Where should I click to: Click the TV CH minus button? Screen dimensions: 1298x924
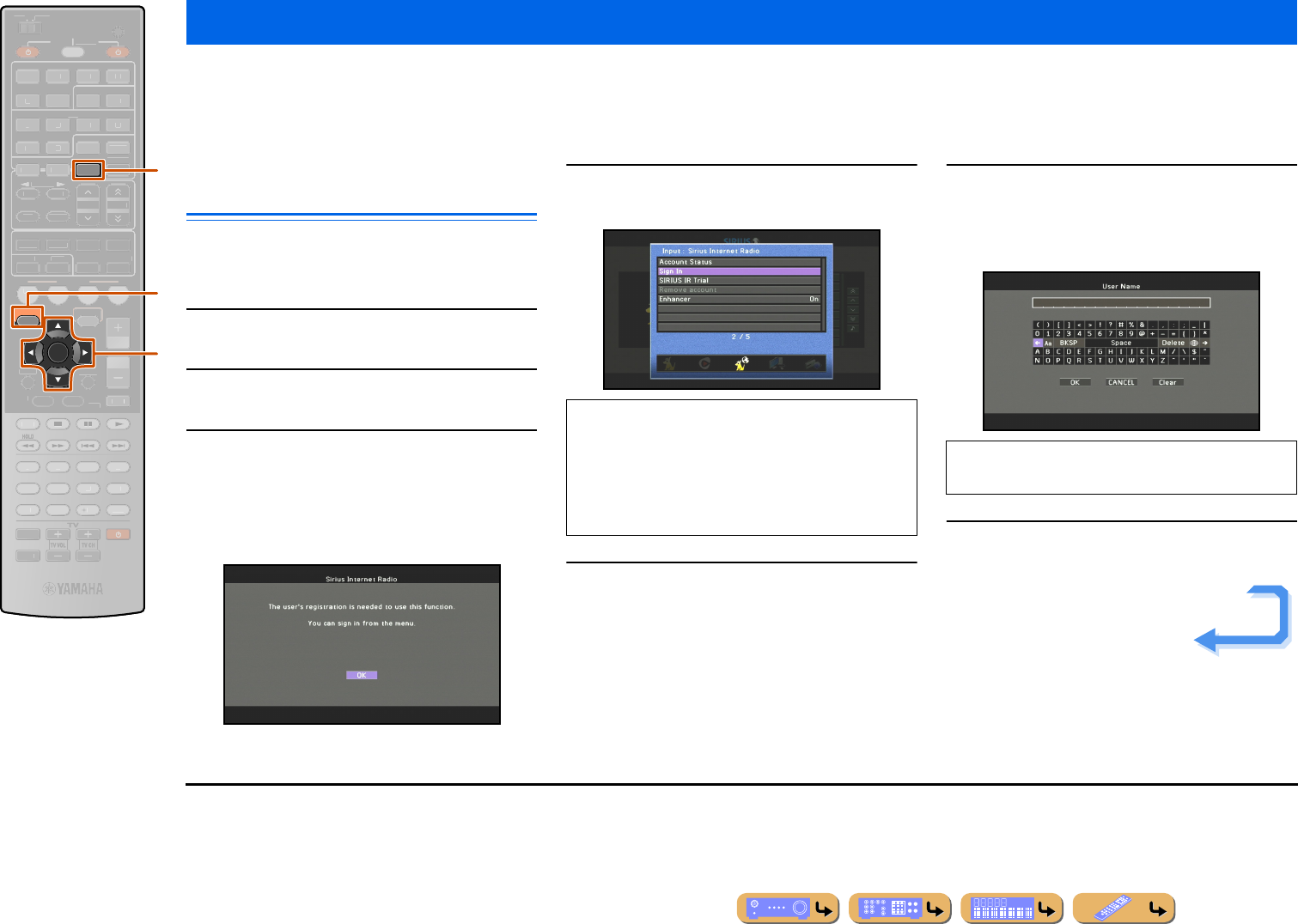[88, 556]
